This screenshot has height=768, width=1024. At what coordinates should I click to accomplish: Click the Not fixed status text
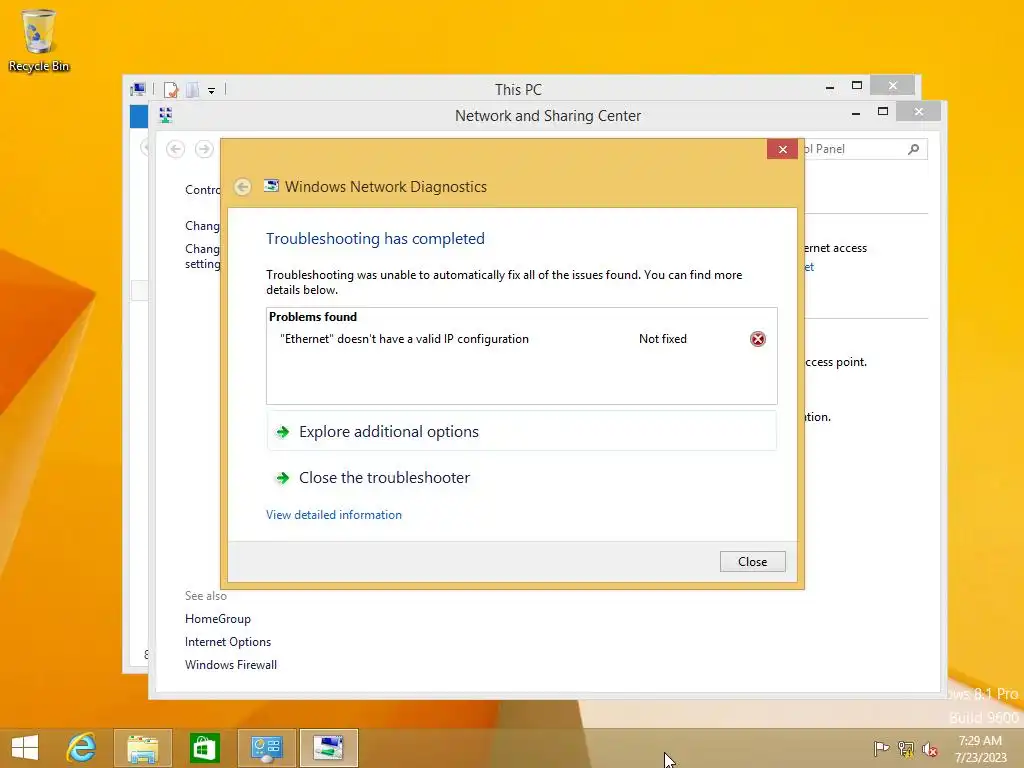[x=663, y=339]
